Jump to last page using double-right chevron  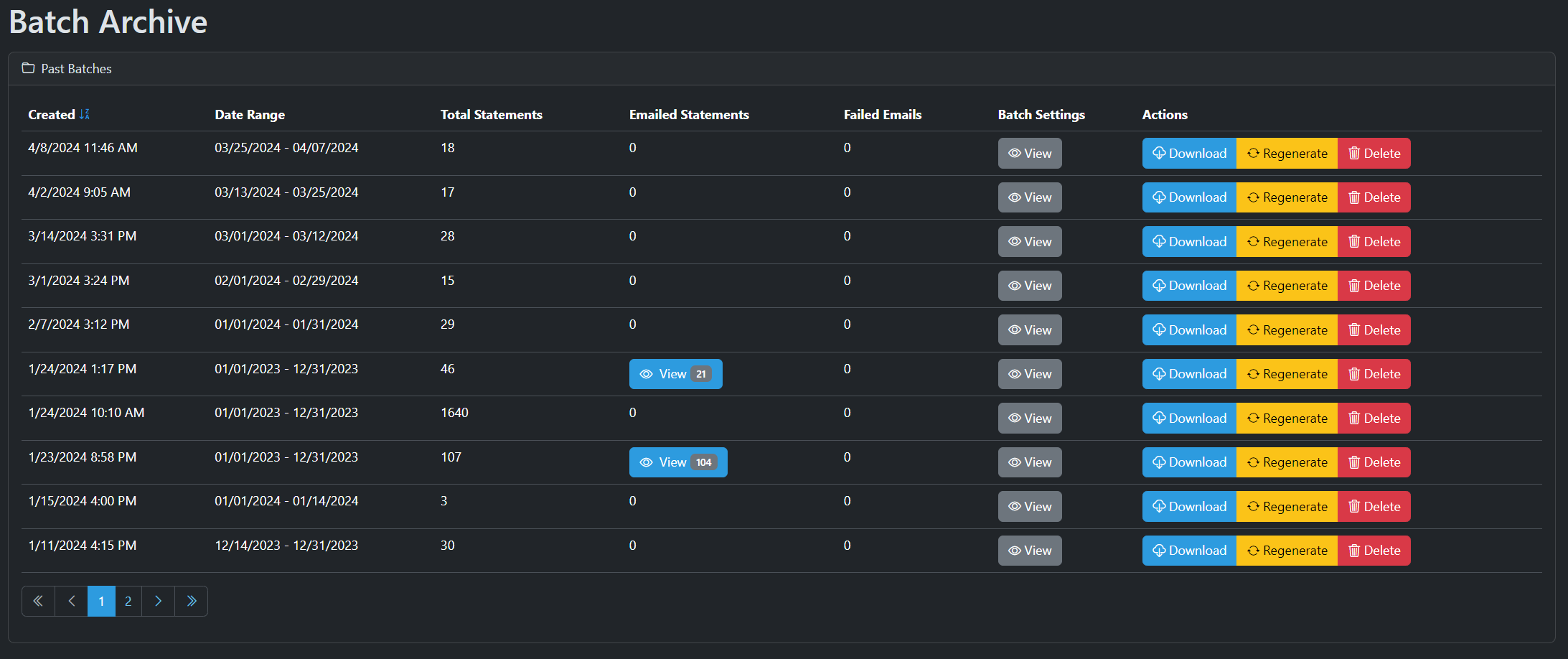click(x=191, y=601)
